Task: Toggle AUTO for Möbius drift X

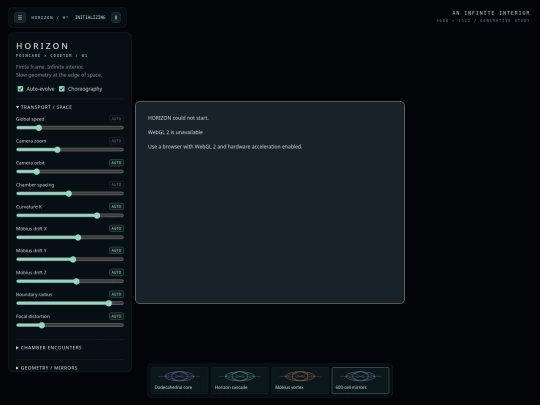Action: tap(116, 228)
